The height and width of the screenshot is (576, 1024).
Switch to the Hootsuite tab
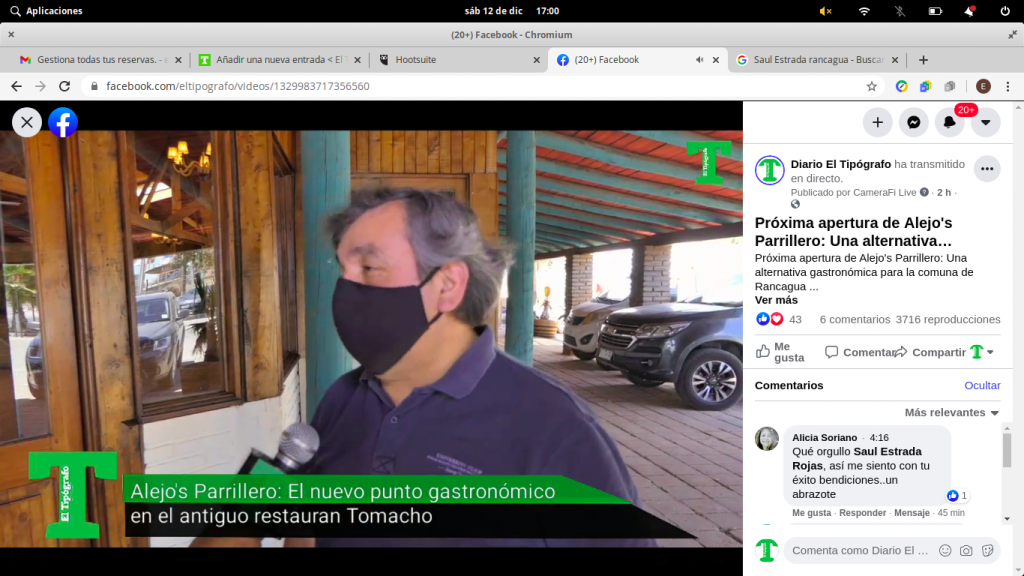(x=458, y=59)
